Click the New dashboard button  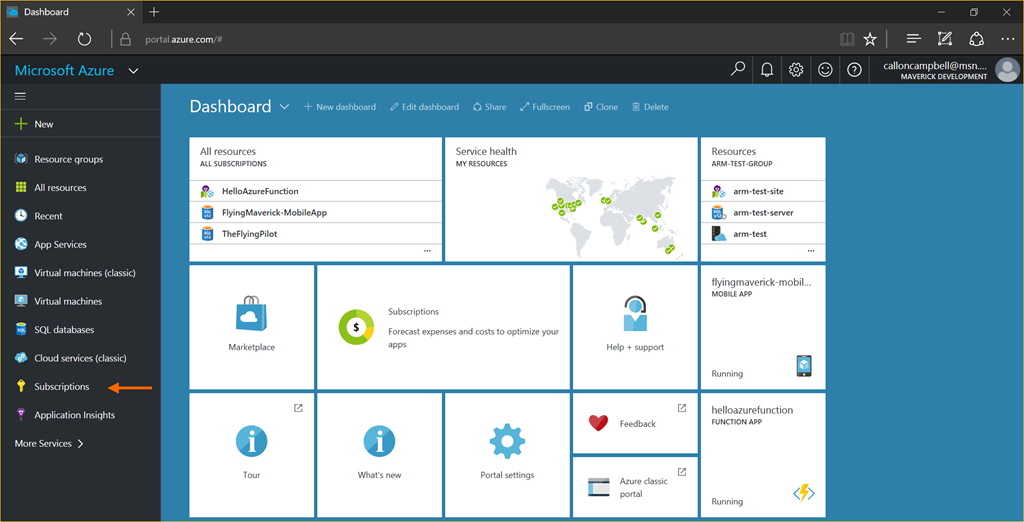340,107
